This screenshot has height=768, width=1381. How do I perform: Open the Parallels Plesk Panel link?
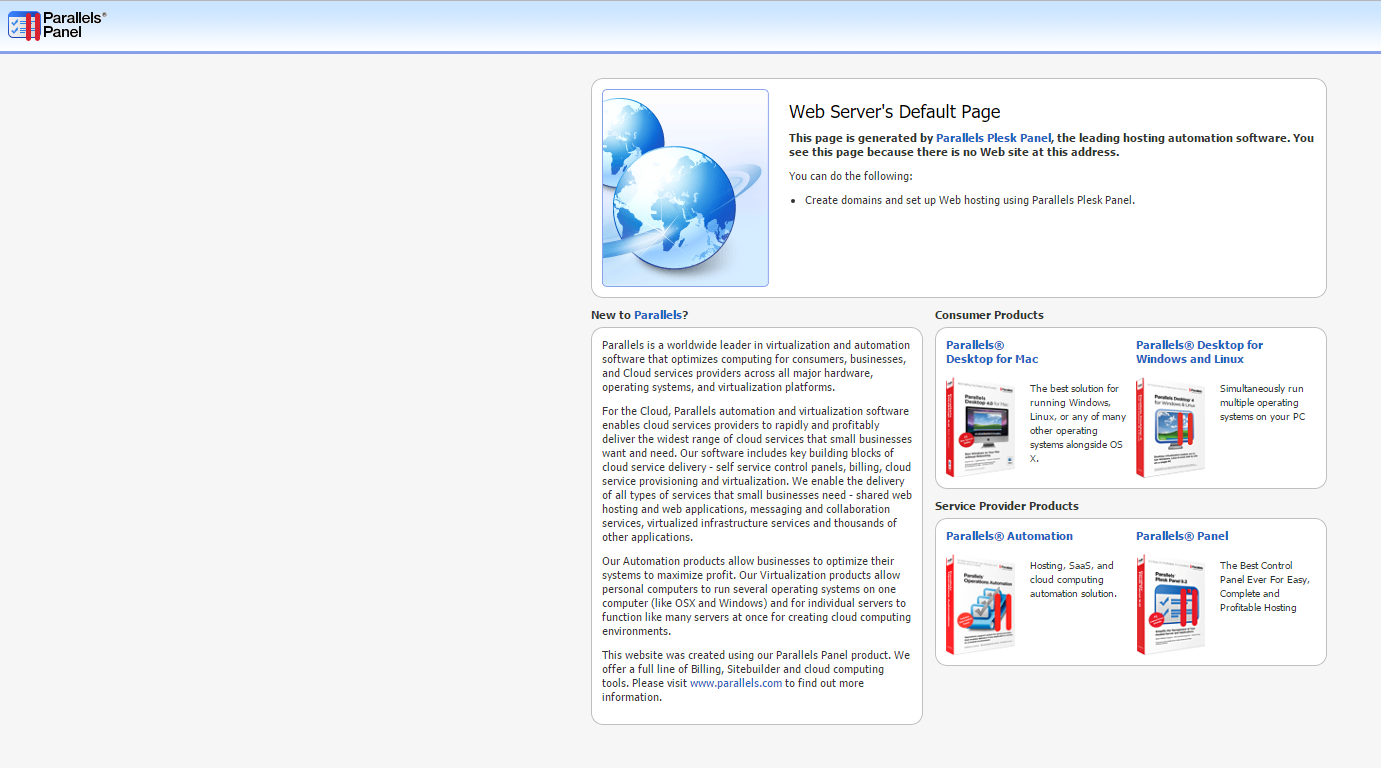tap(993, 138)
